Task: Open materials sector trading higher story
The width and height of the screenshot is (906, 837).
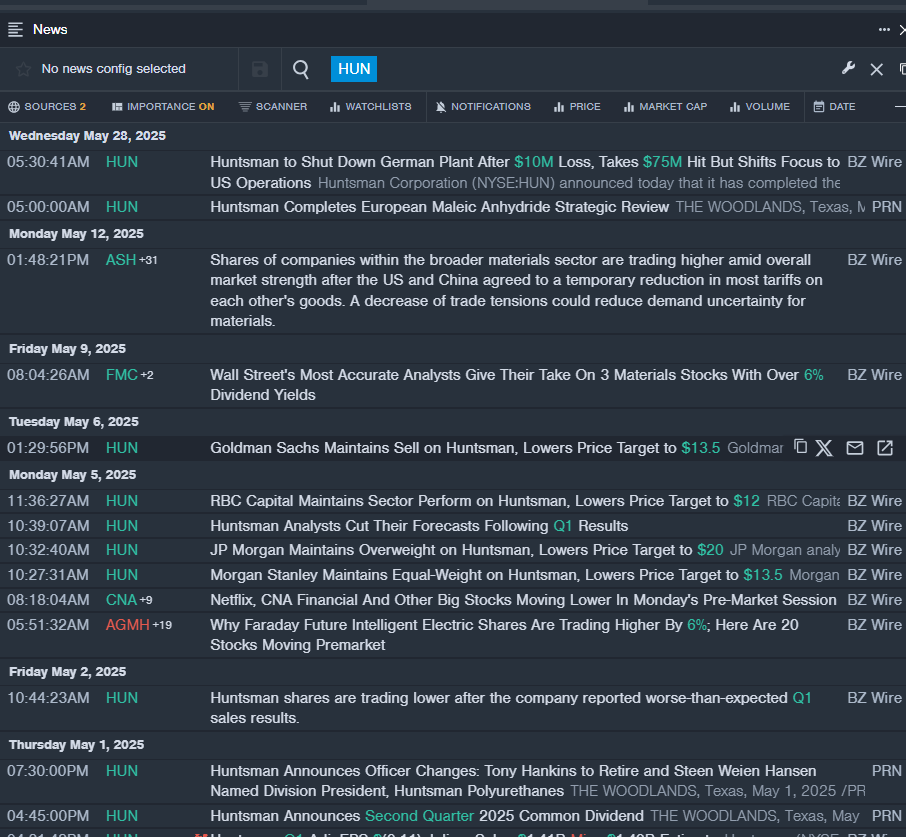Action: 516,291
